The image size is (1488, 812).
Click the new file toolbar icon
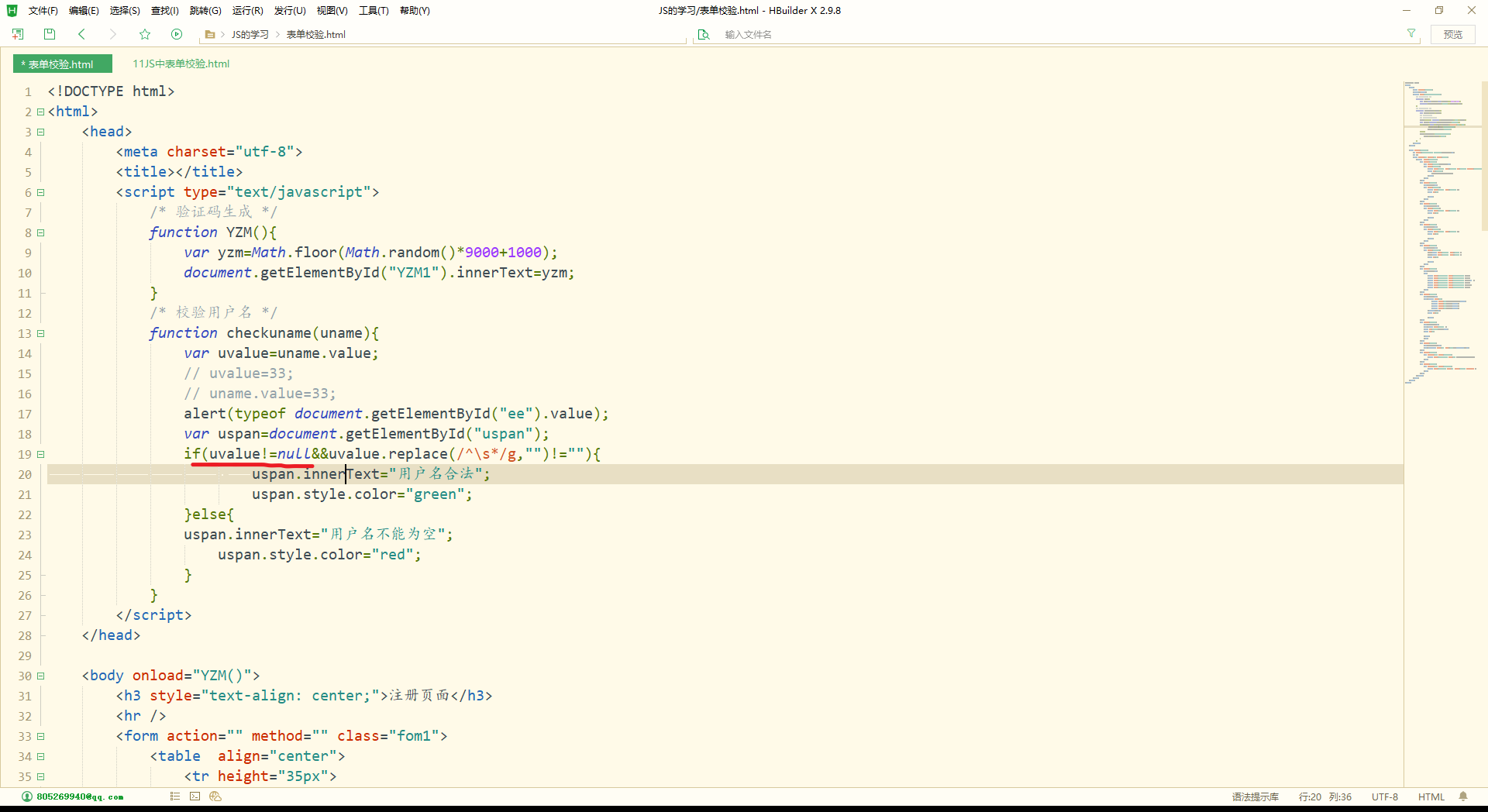(x=18, y=34)
